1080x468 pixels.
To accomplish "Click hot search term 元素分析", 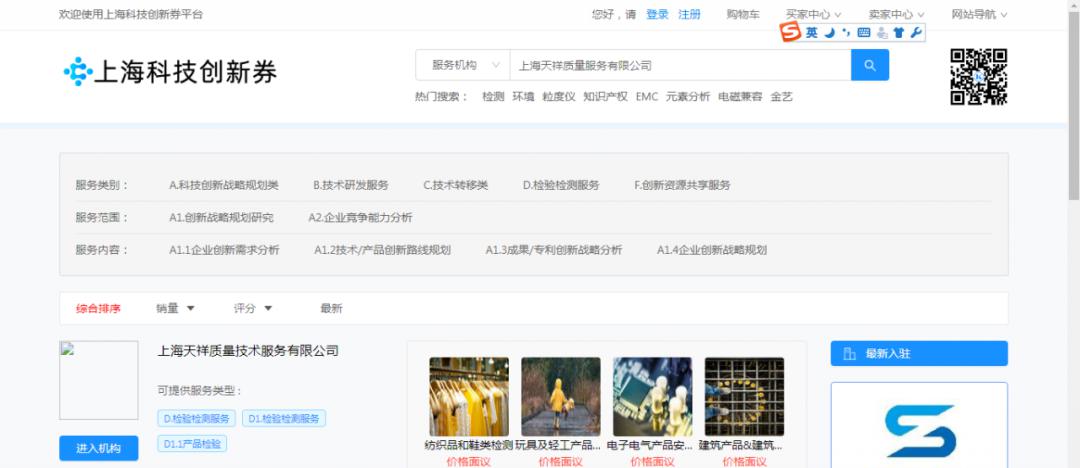I will click(x=687, y=96).
